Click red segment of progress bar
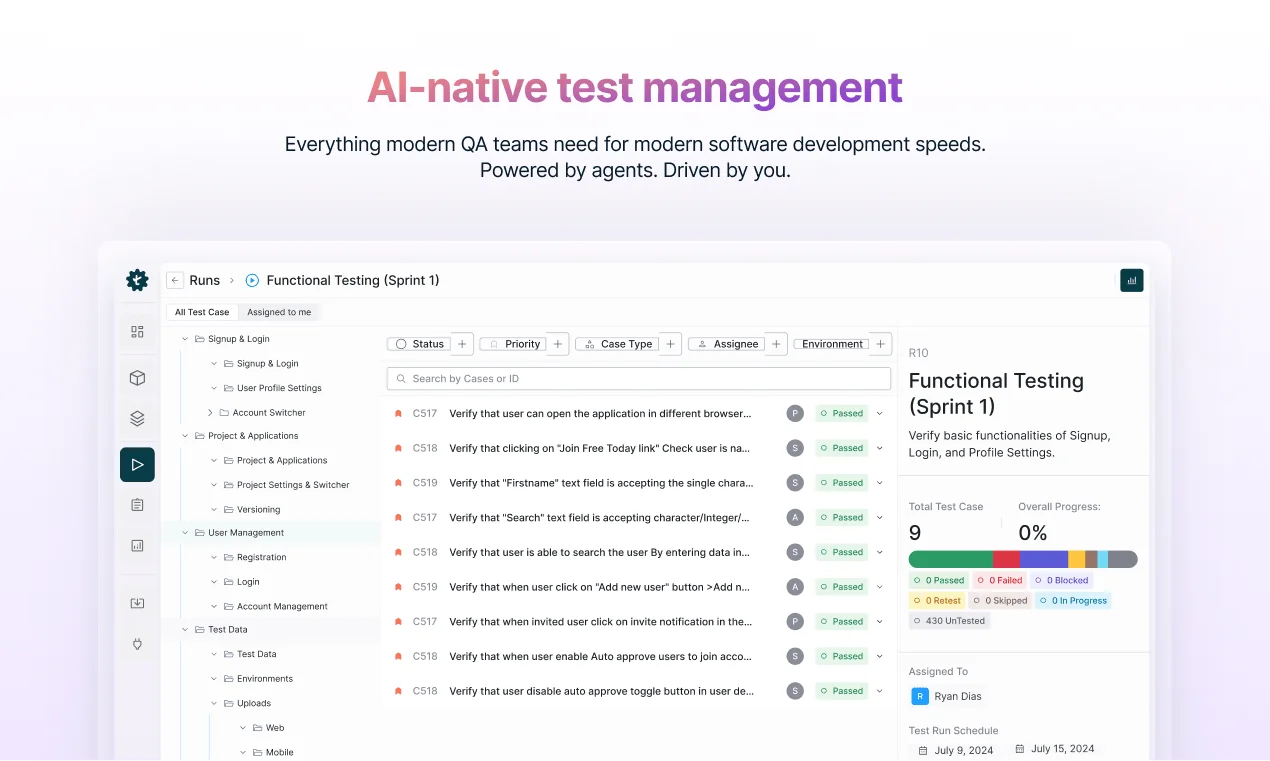Image resolution: width=1270 pixels, height=761 pixels. [x=1006, y=559]
